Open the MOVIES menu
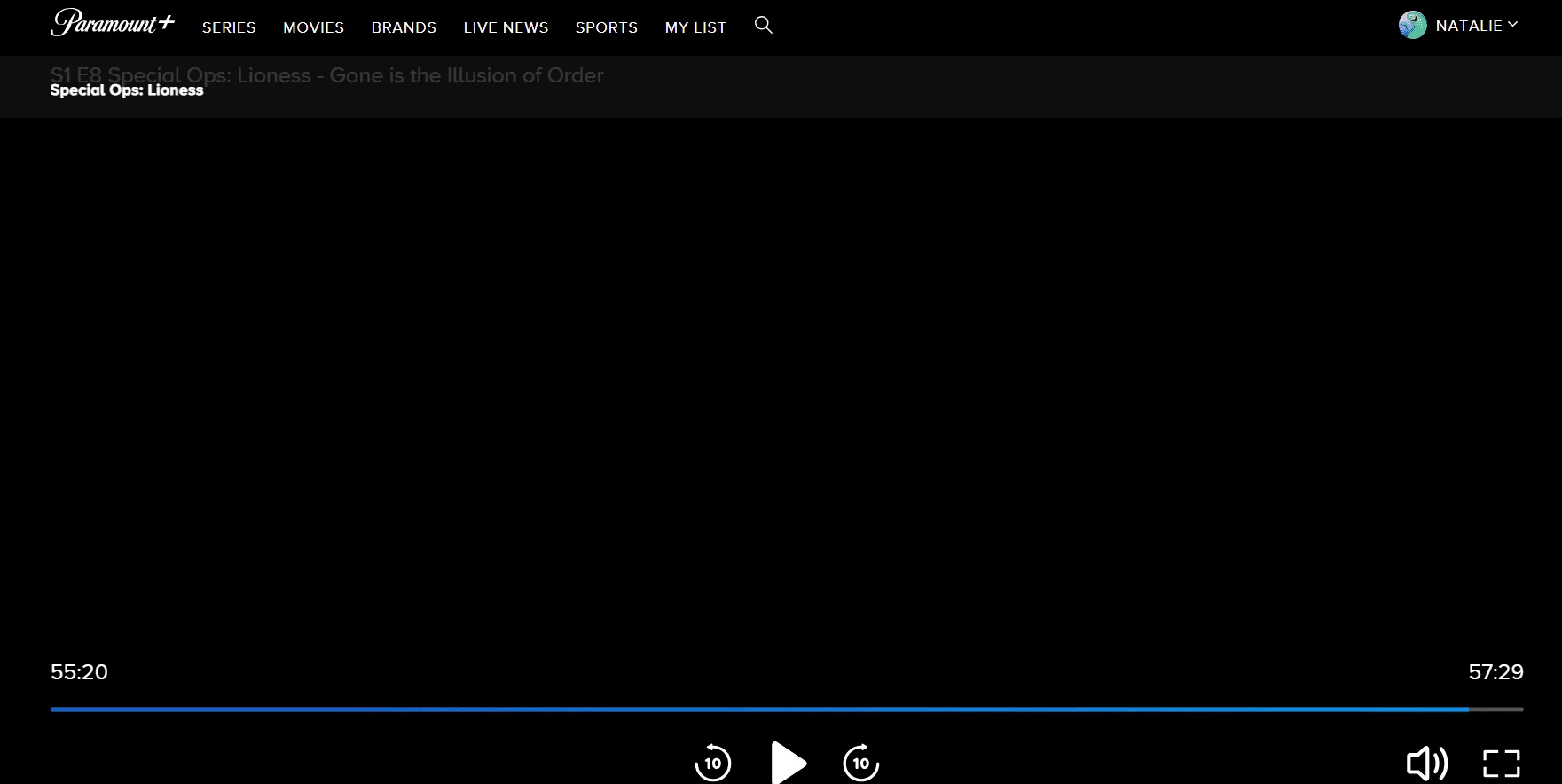 313,27
